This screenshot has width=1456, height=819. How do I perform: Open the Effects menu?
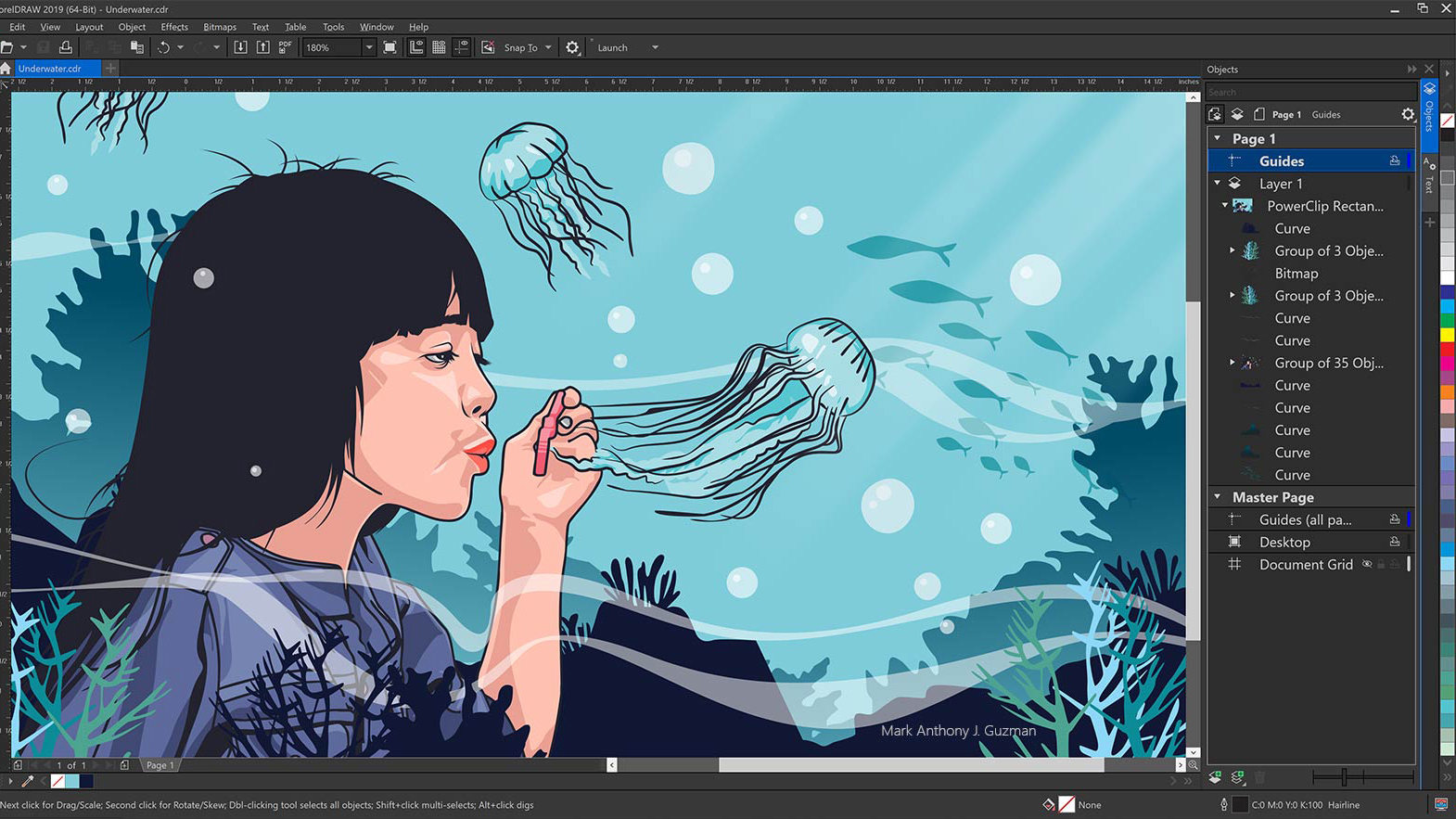[173, 27]
